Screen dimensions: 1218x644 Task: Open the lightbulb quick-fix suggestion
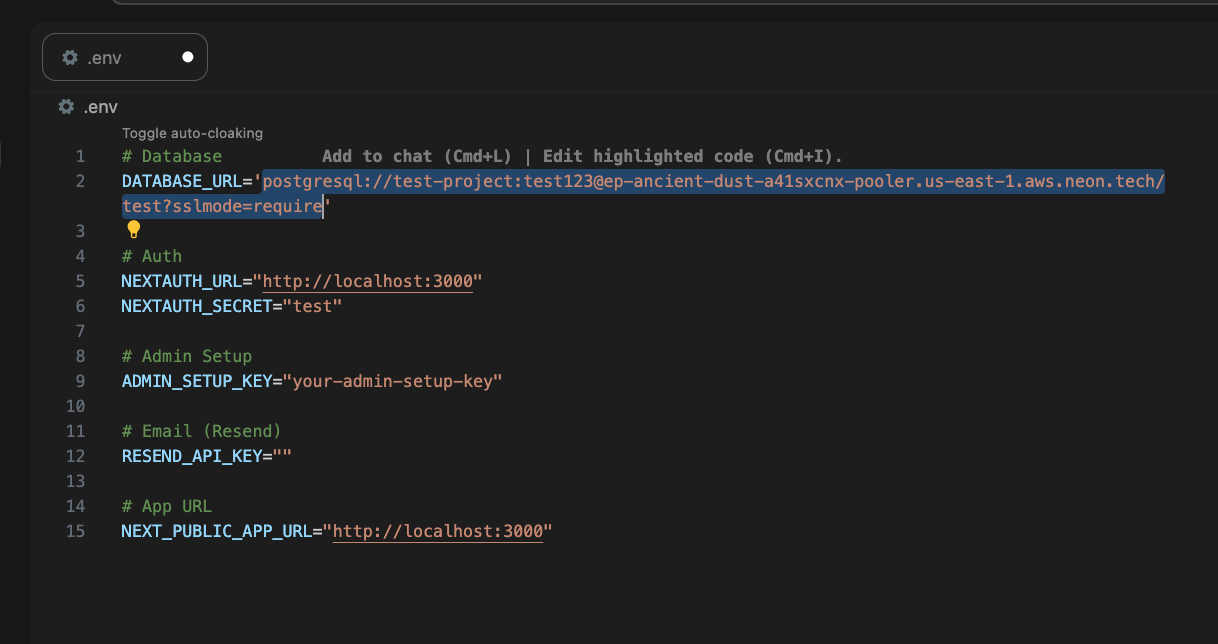click(133, 229)
